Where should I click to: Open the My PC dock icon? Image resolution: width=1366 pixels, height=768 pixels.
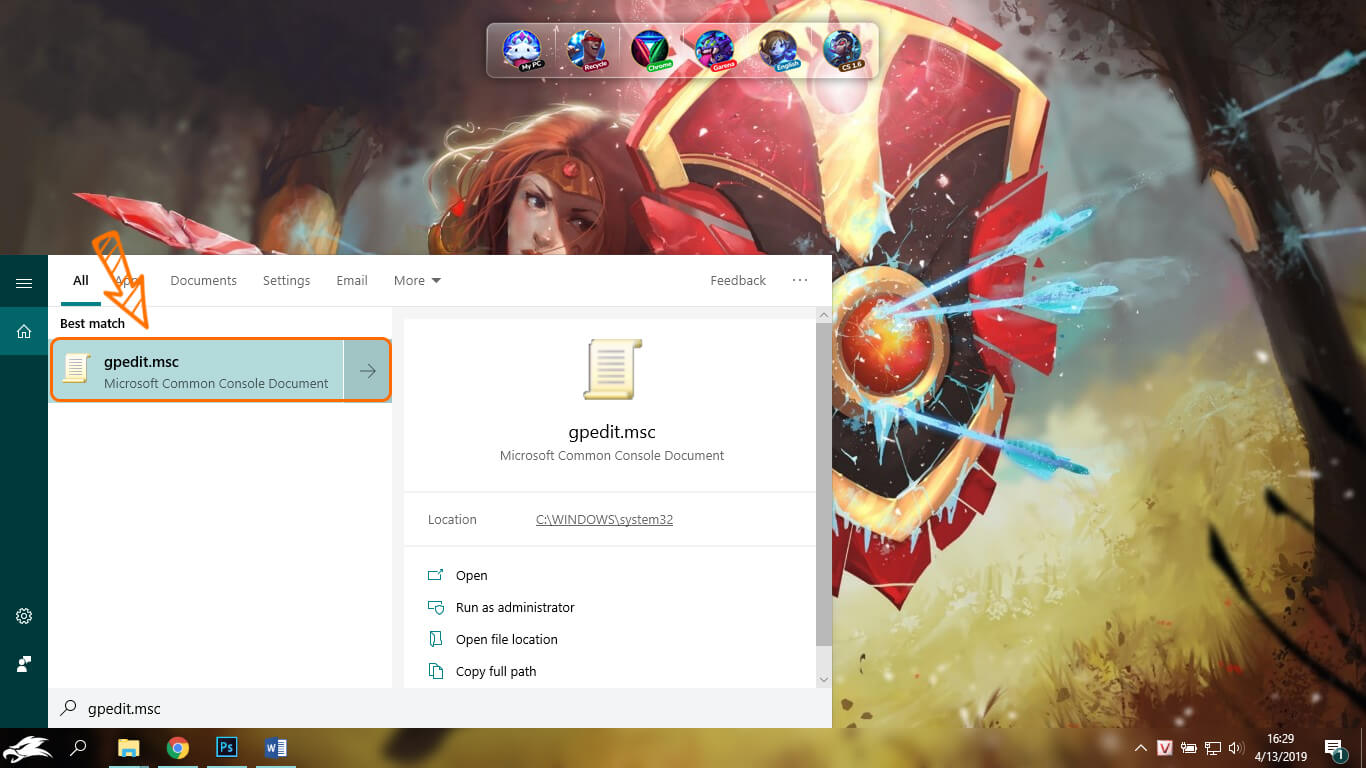(521, 50)
